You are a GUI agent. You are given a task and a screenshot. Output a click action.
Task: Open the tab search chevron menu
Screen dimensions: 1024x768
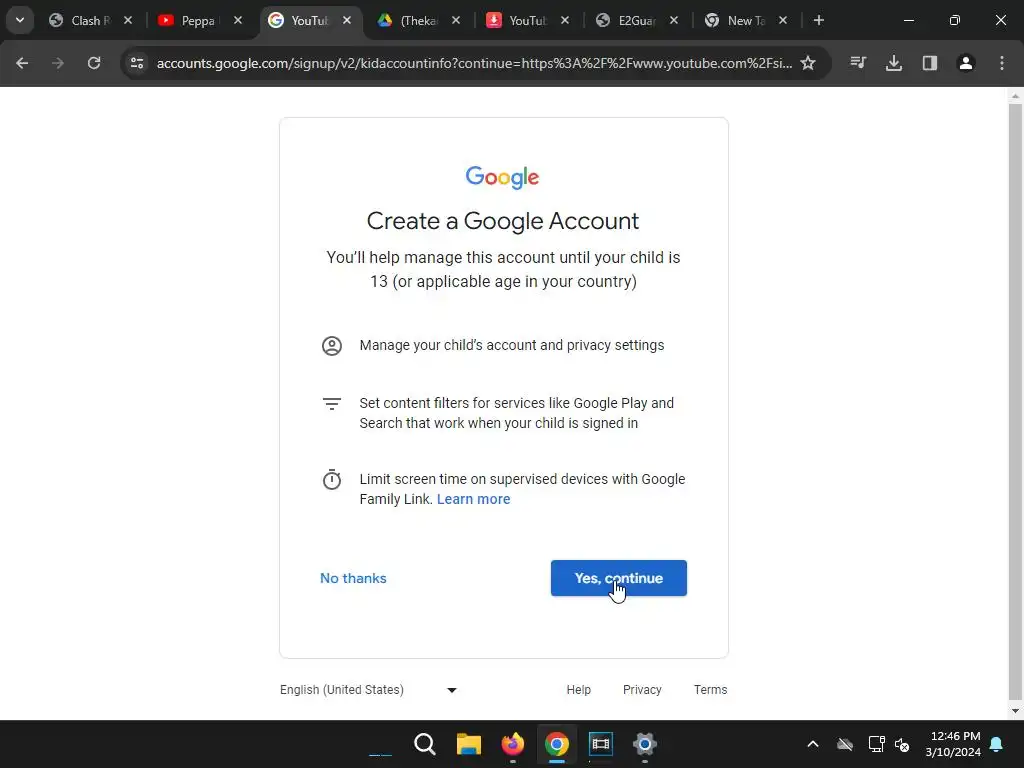20,20
